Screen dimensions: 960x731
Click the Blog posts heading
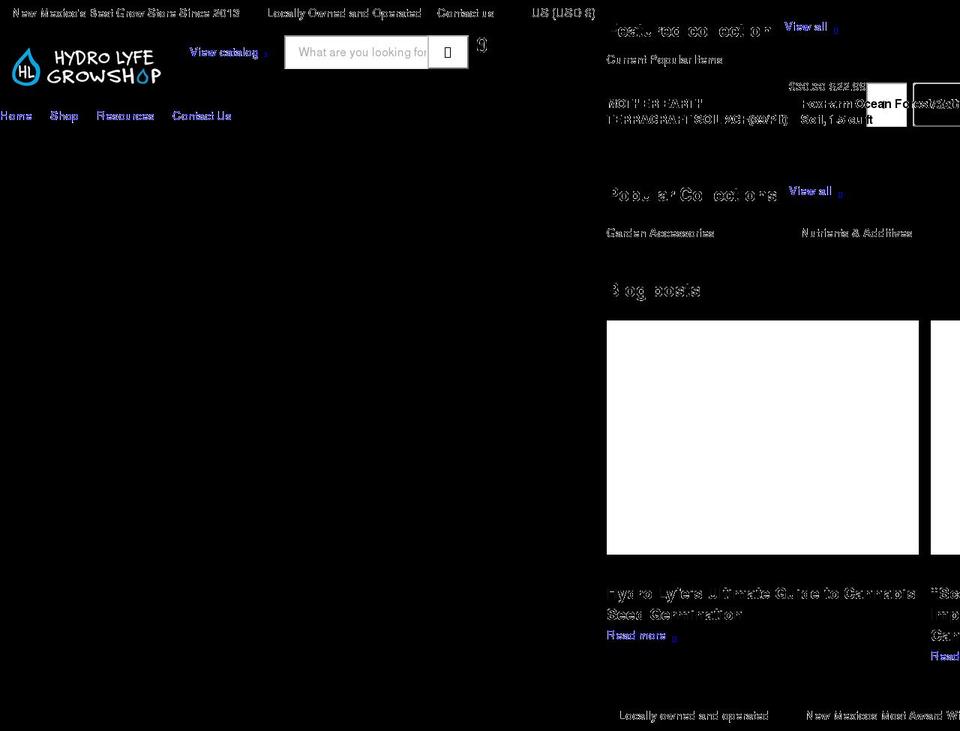coord(654,290)
